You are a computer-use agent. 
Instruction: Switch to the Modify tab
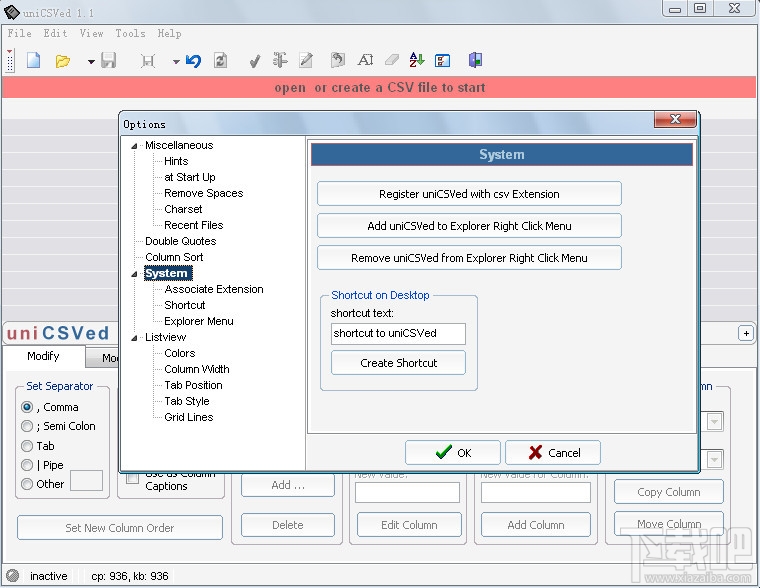[x=44, y=356]
